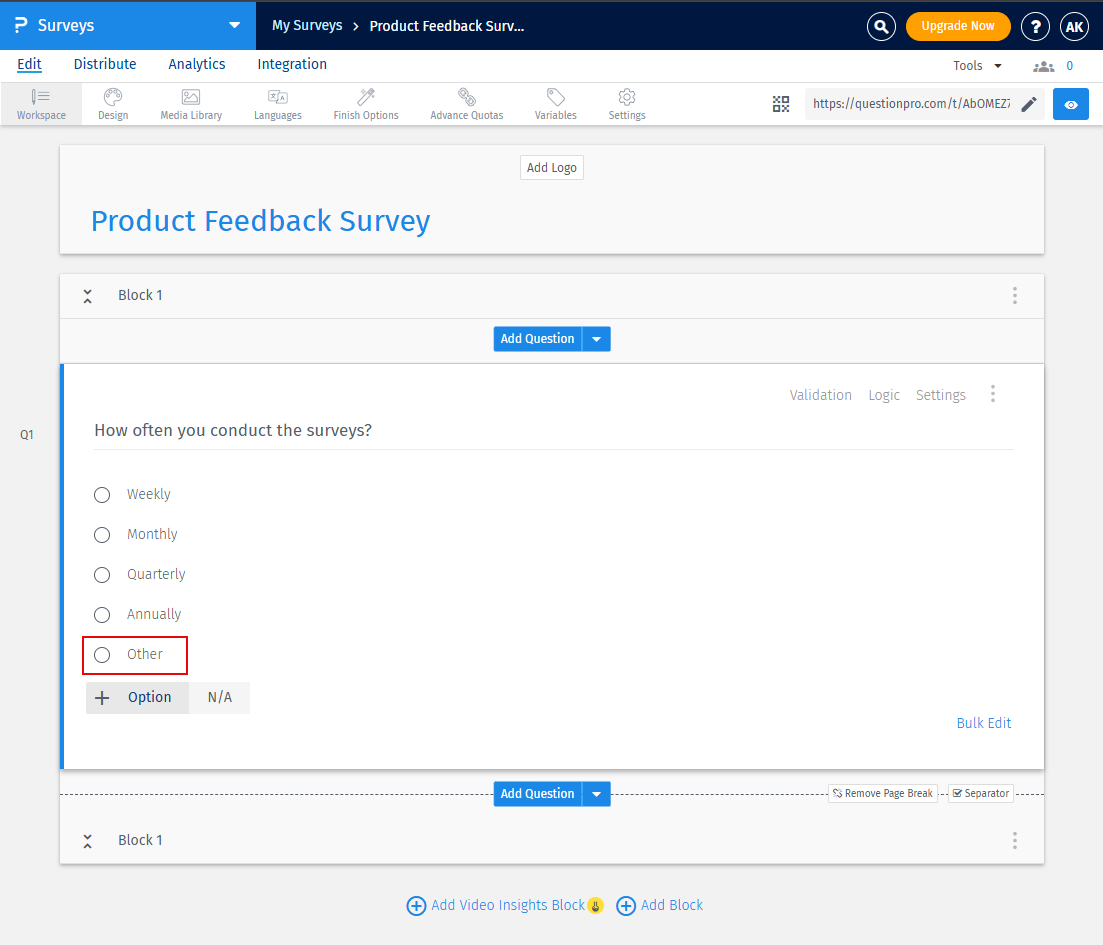Click the Bulk Edit link

click(983, 722)
